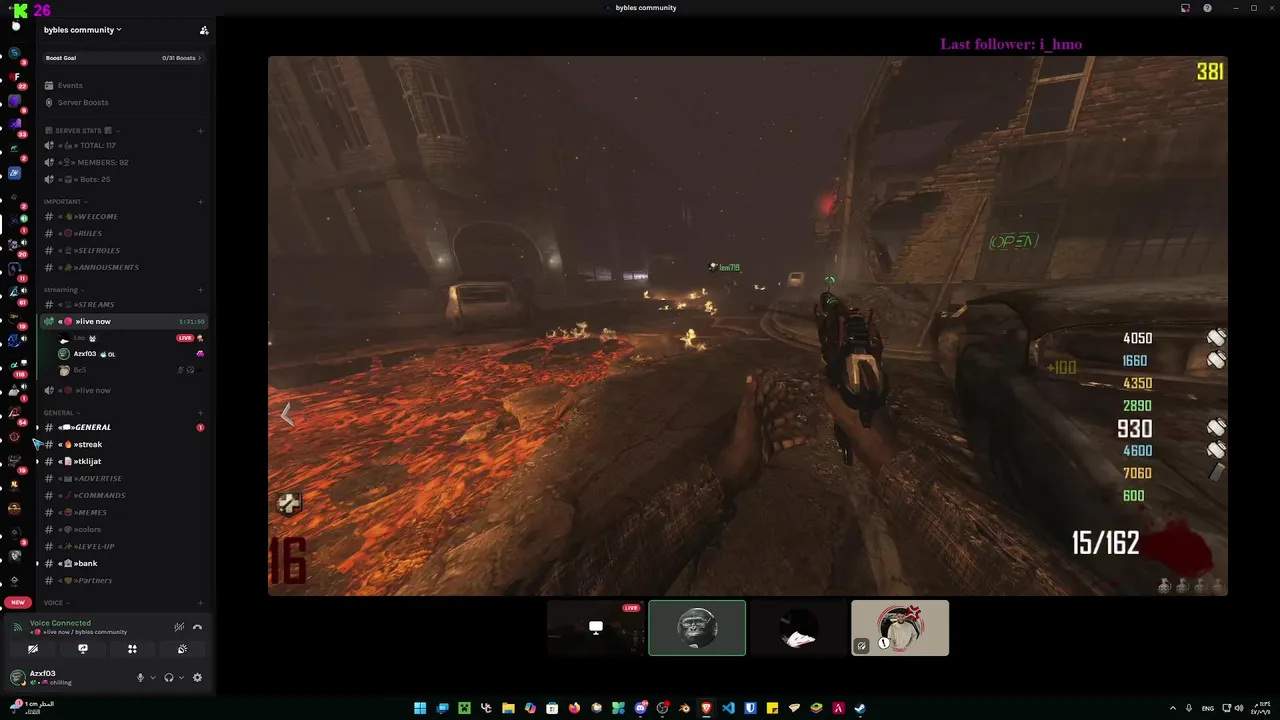Add a channel to GENERAL category
This screenshot has width=1280, height=720.
pyautogui.click(x=200, y=413)
